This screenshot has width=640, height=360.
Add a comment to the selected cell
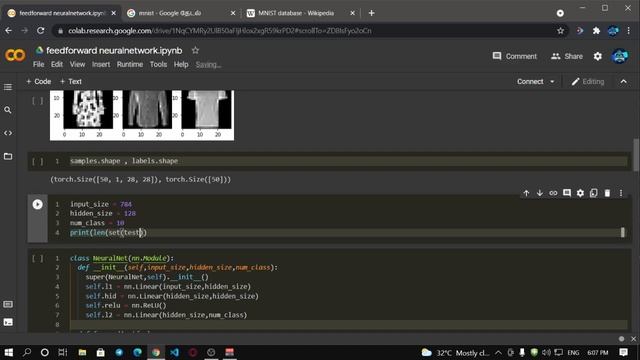click(567, 193)
